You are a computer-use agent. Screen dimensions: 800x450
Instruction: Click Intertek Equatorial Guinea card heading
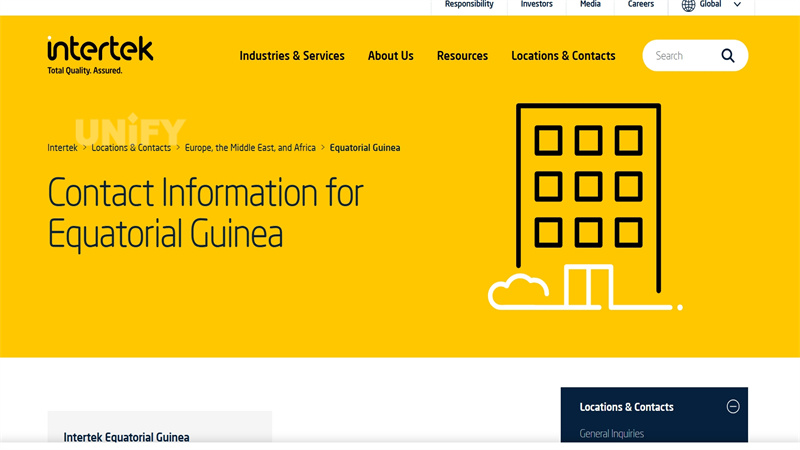coord(127,437)
